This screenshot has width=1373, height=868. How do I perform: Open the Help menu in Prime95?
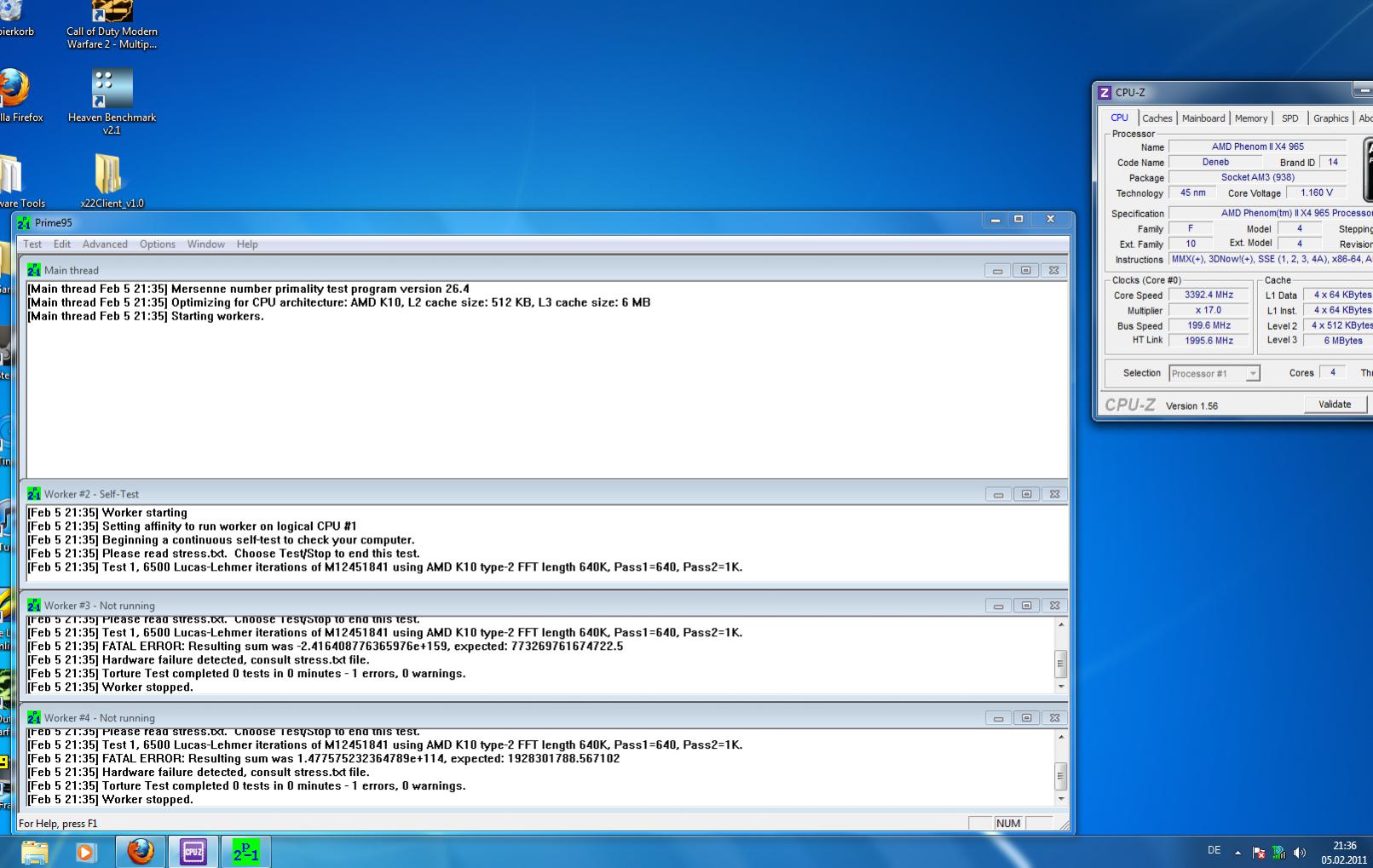tap(247, 244)
